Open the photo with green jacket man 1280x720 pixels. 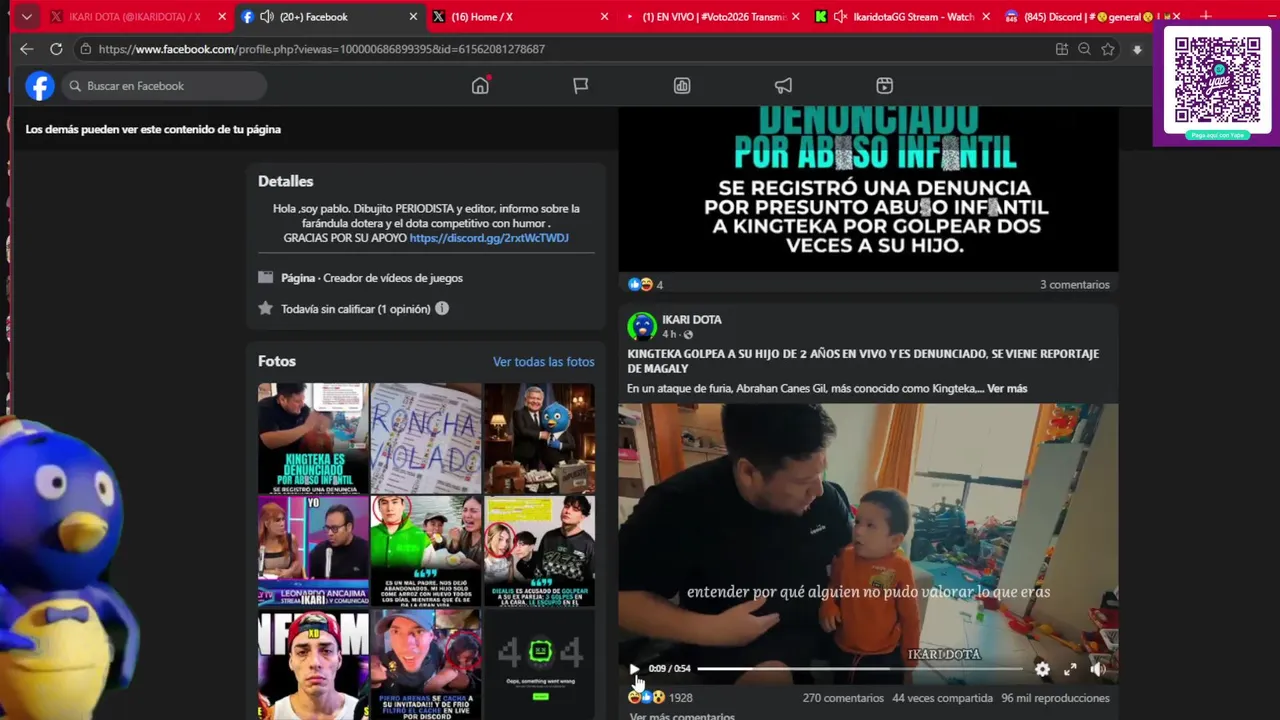pos(426,551)
